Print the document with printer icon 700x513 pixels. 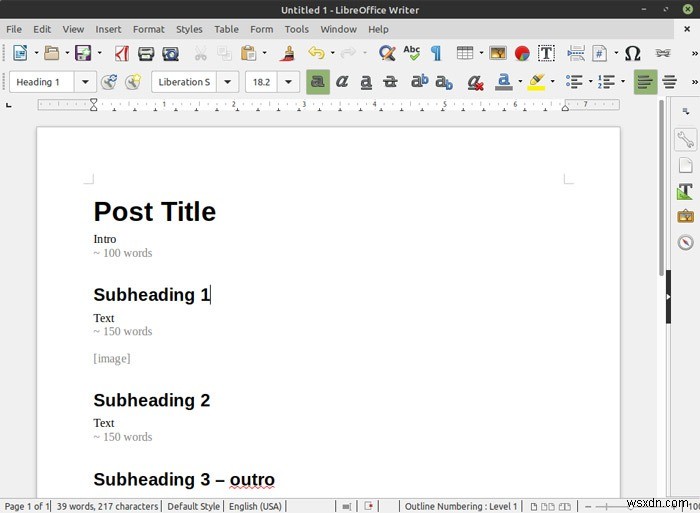pos(146,54)
